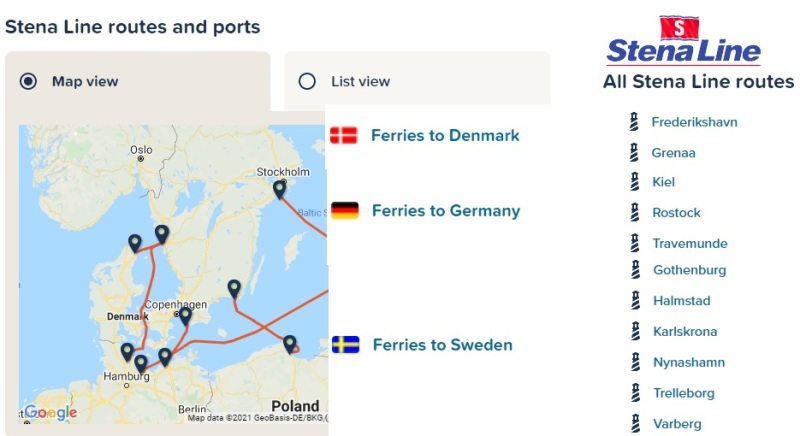Open the Travemunde route link
The image size is (800, 436).
[x=690, y=243]
